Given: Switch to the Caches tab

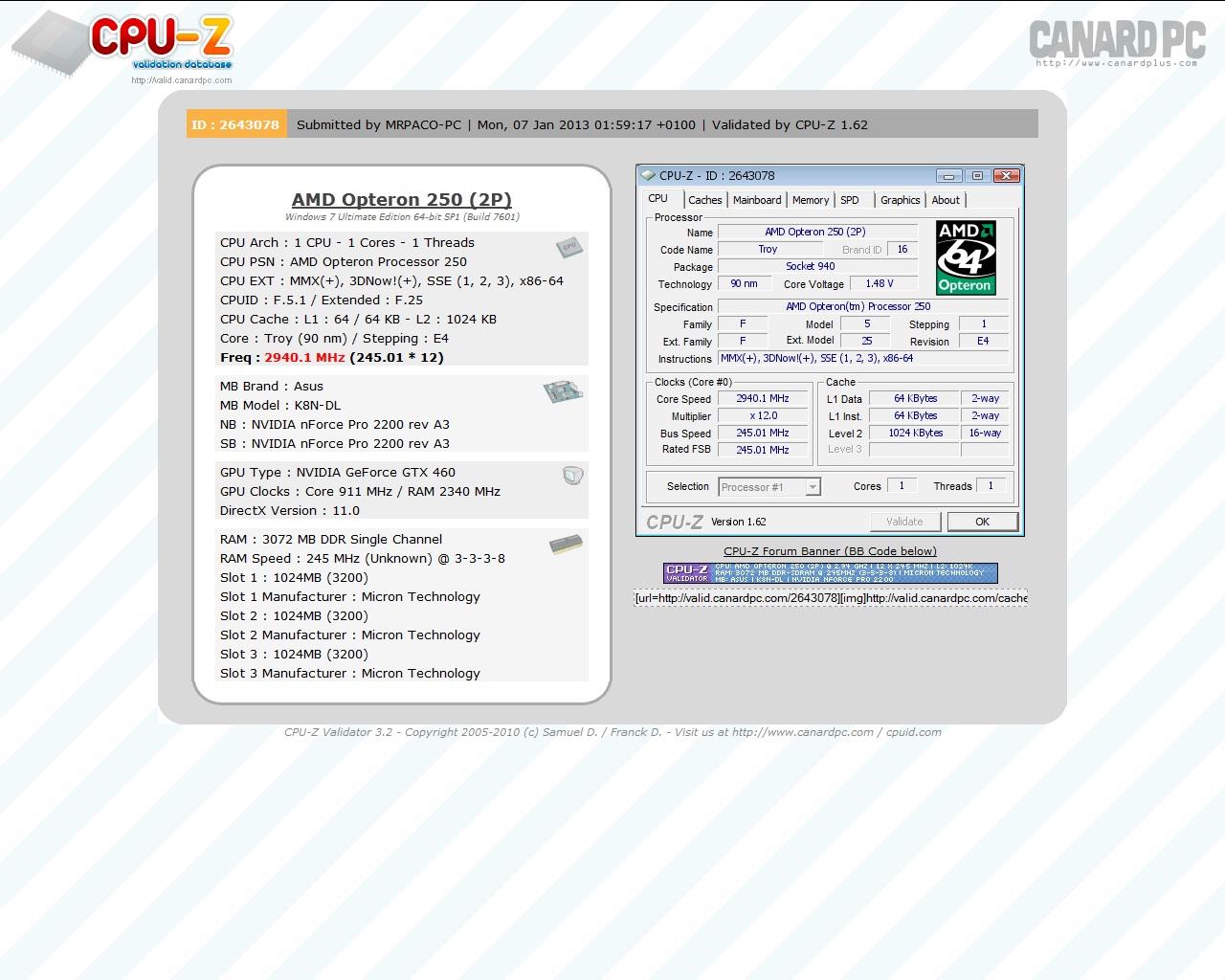Looking at the screenshot, I should click(705, 200).
